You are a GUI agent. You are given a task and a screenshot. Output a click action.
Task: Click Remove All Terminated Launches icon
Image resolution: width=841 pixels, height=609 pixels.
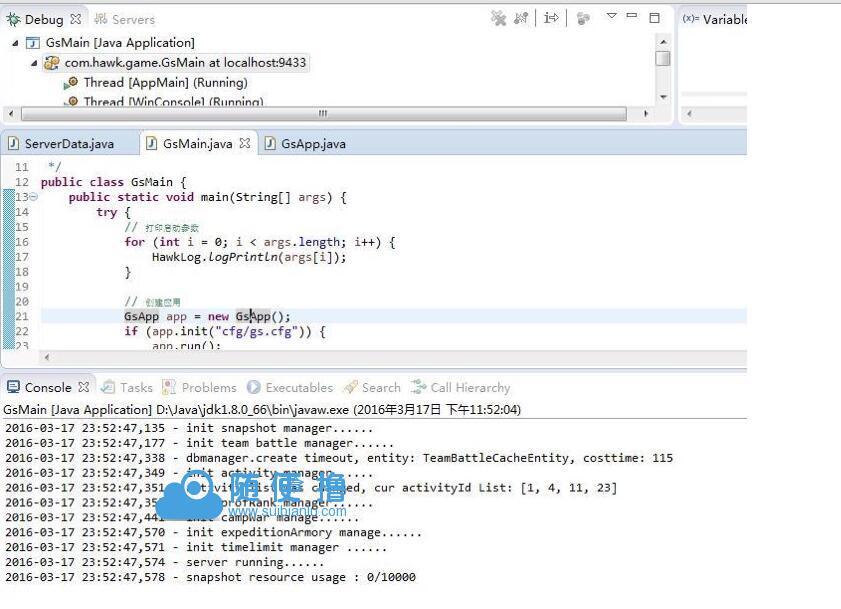click(x=498, y=18)
